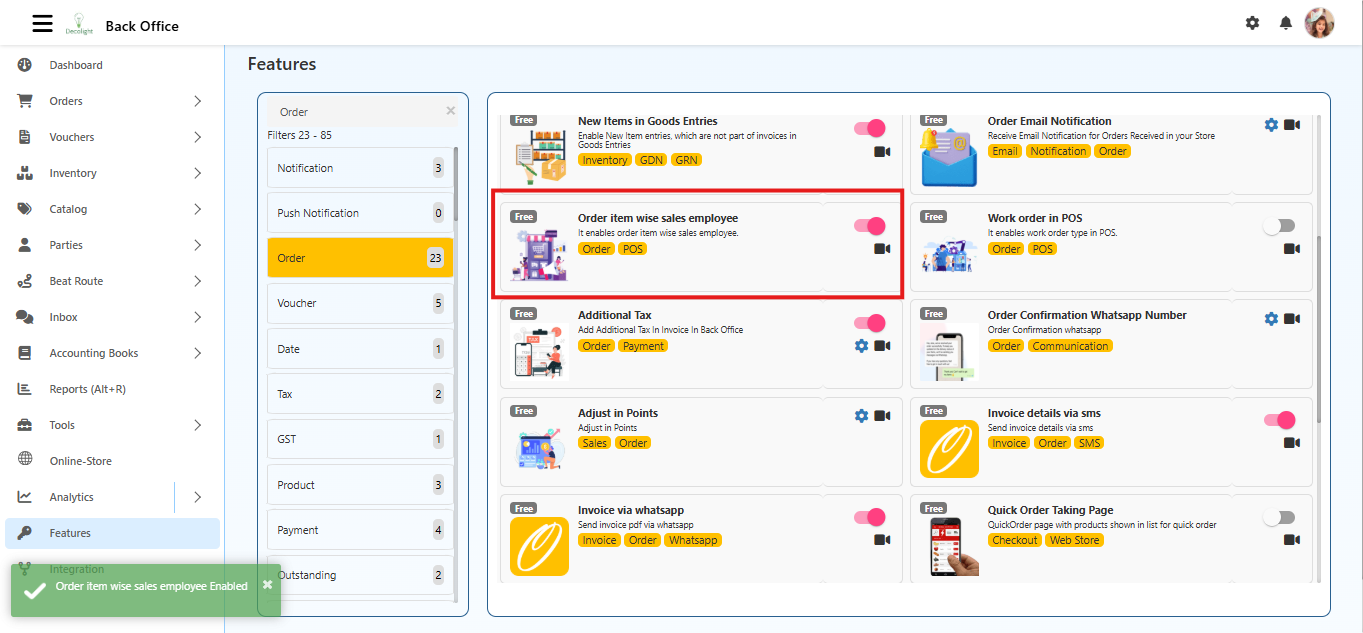1363x633 pixels.
Task: Disable Order item wise sales employee toggle
Action: (x=870, y=226)
